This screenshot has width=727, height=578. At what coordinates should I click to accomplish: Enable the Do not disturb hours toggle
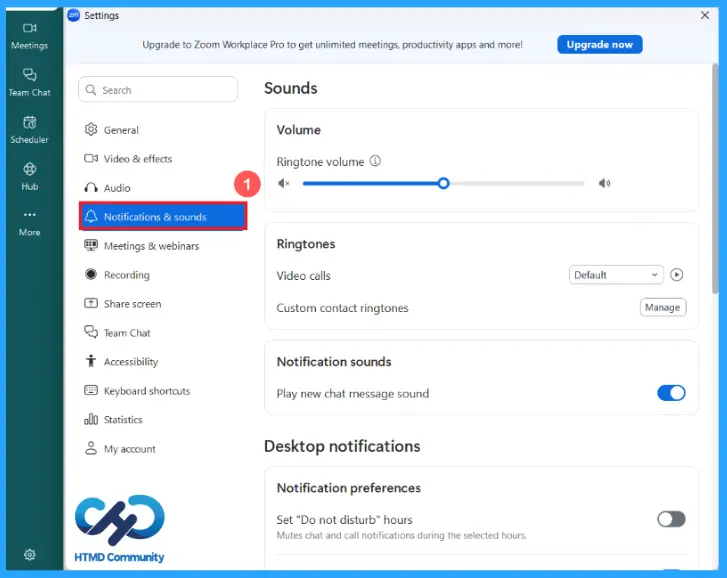671,519
